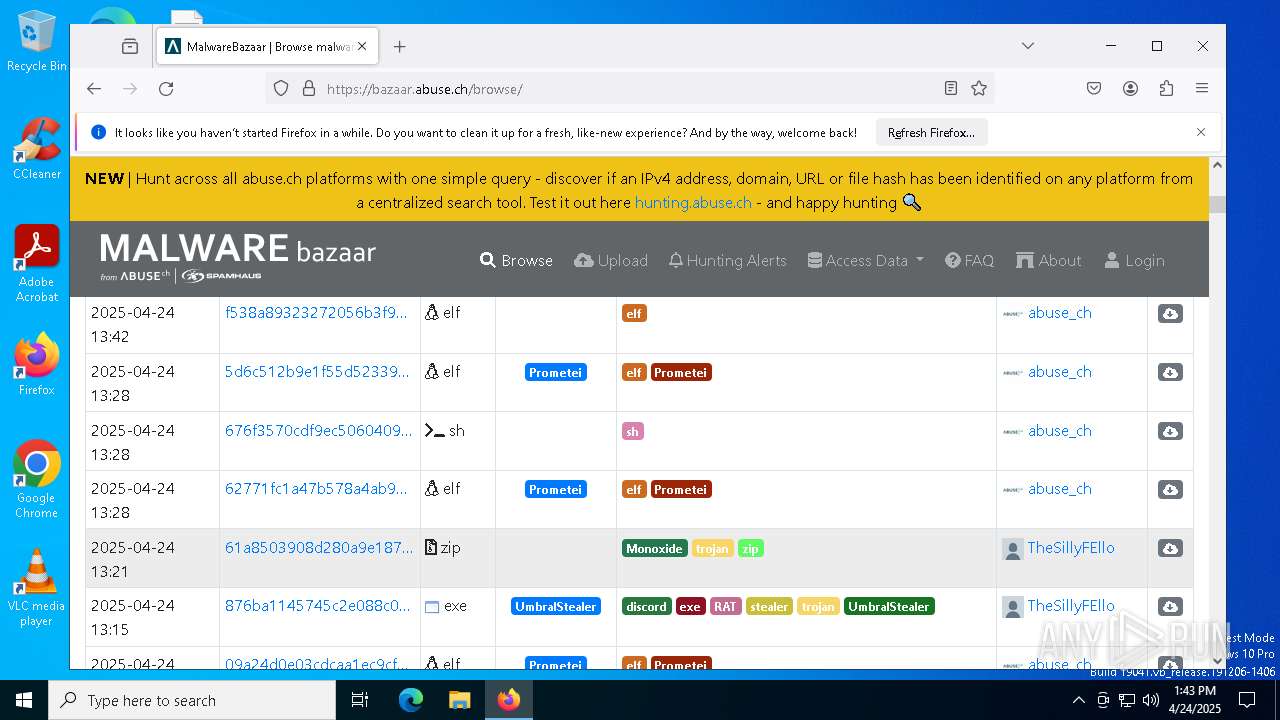
Task: Click the Firefox reload page icon
Action: [166, 89]
